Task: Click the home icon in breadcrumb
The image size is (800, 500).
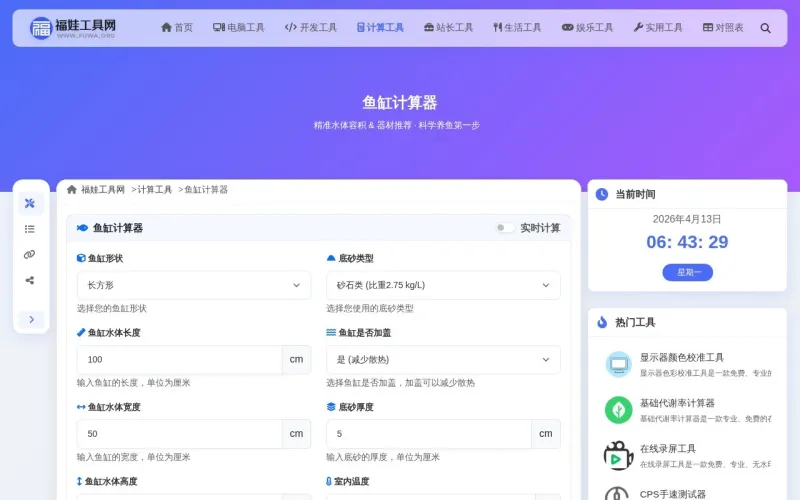Action: pyautogui.click(x=71, y=189)
